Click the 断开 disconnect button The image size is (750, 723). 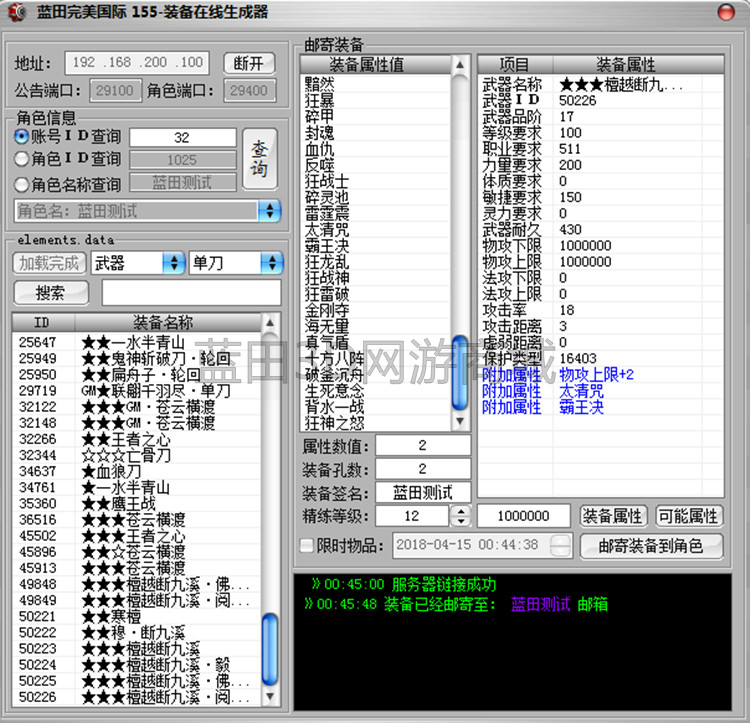248,63
